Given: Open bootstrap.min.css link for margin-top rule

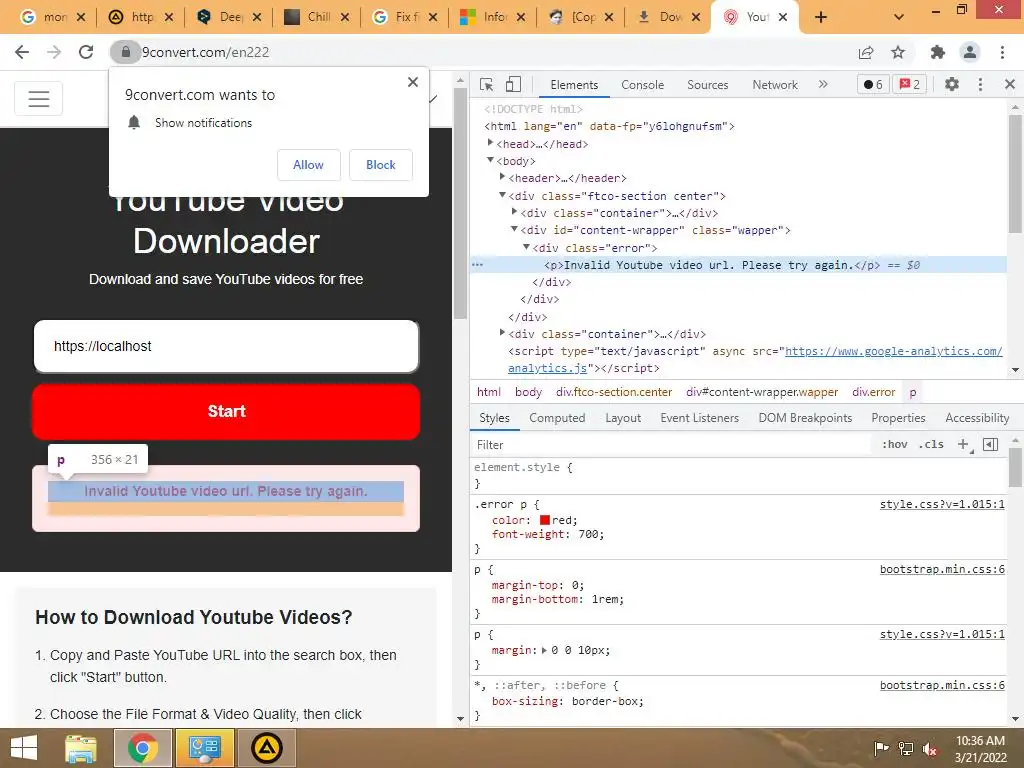Looking at the screenshot, I should coord(942,569).
